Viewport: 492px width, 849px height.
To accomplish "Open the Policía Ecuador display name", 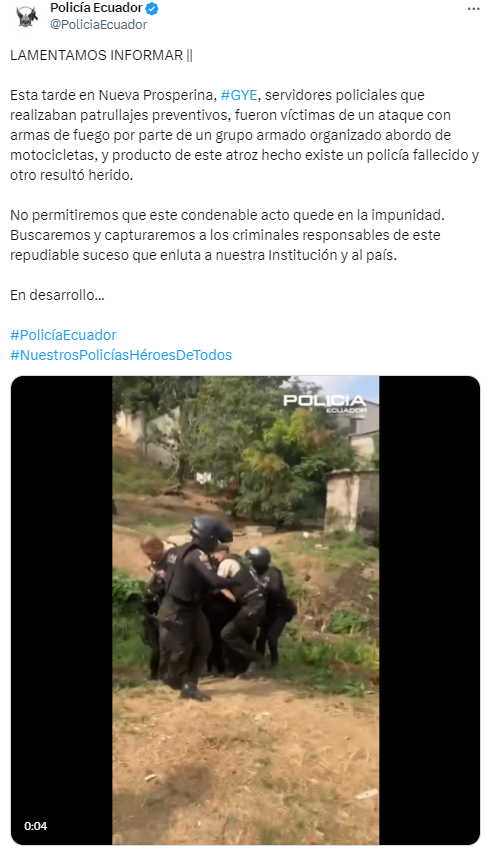I will point(96,8).
